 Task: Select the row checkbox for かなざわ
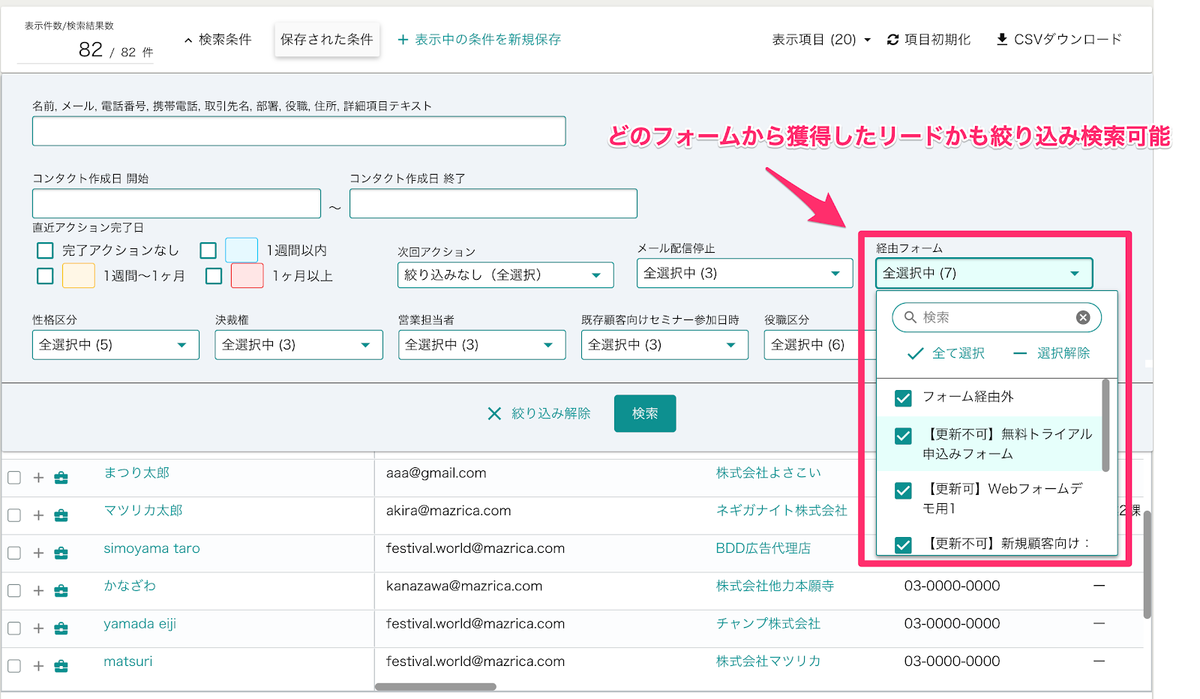14,591
